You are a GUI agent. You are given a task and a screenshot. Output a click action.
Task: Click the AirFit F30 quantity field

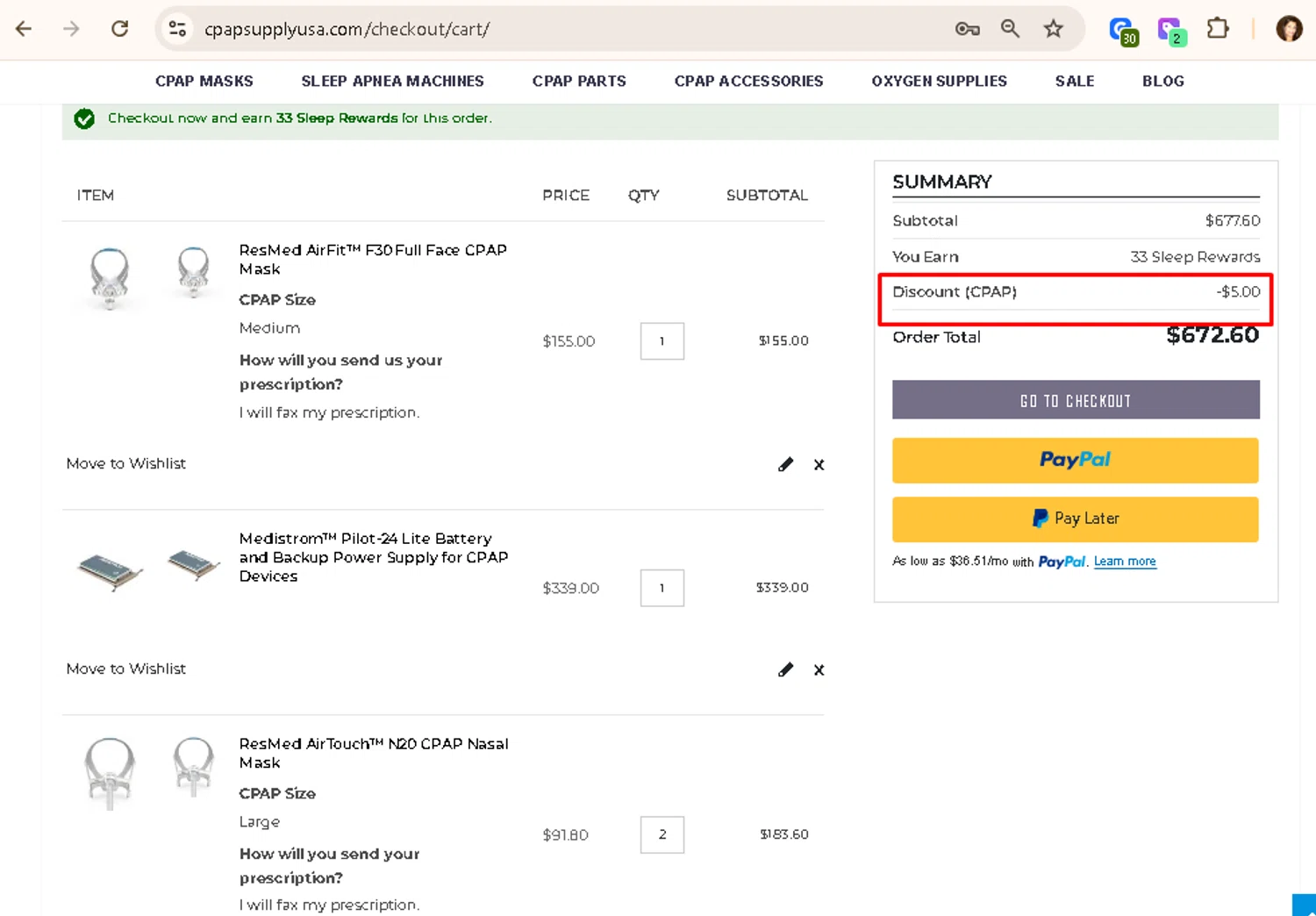(x=662, y=341)
